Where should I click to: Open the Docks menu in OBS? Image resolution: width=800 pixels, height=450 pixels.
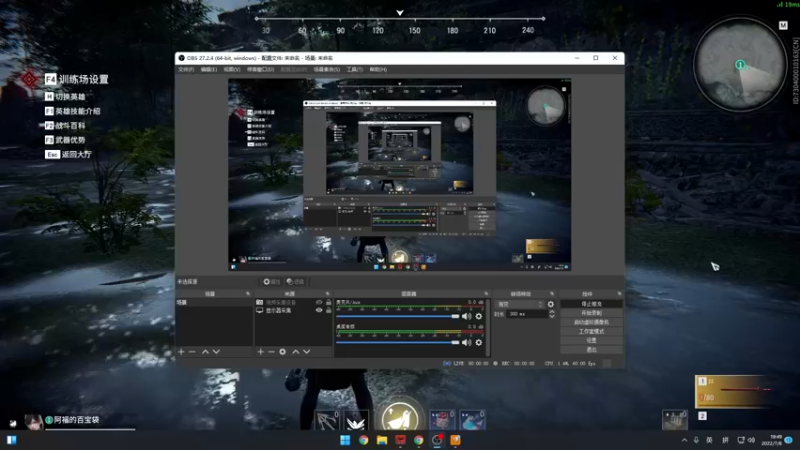pos(260,69)
